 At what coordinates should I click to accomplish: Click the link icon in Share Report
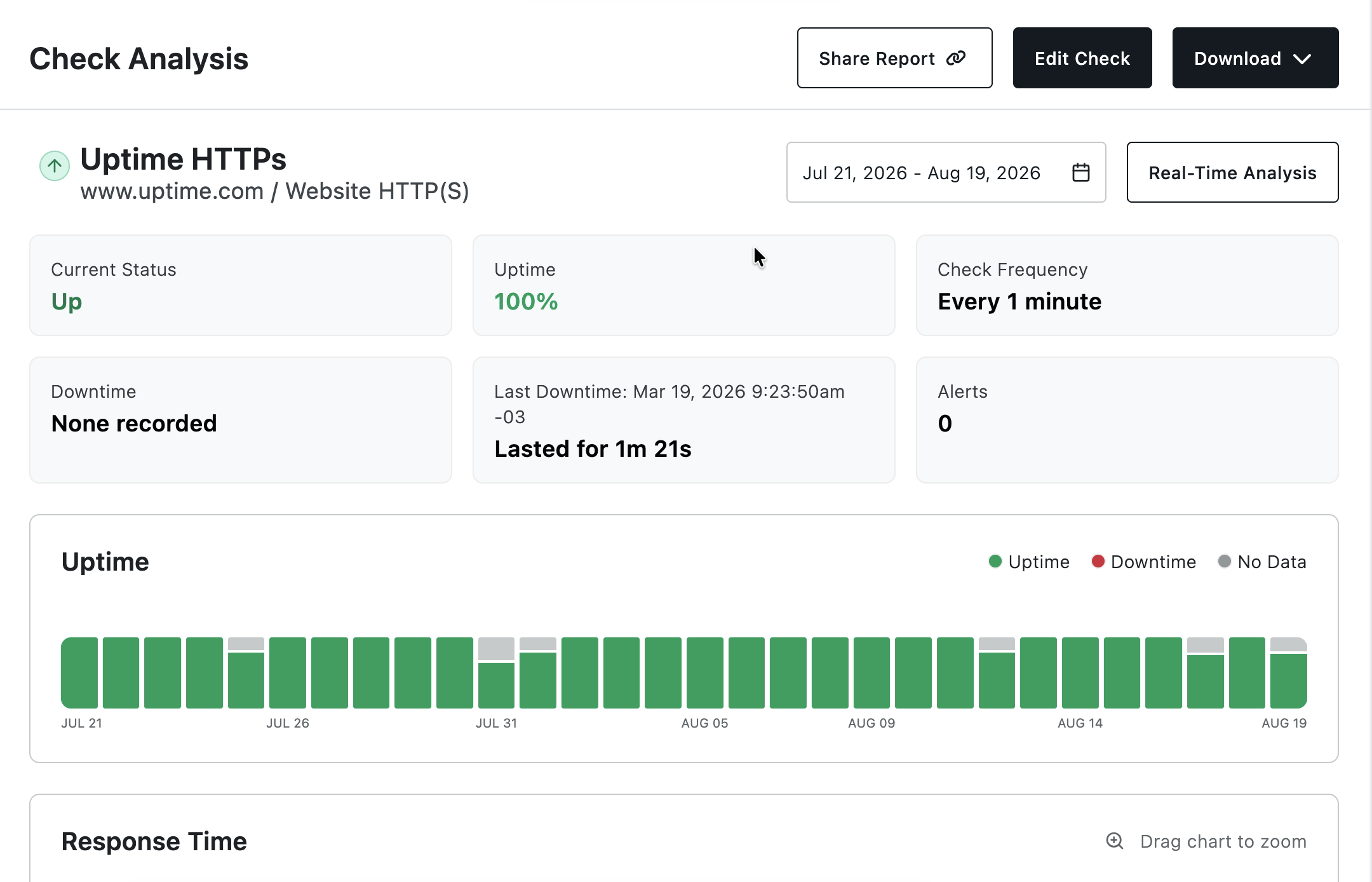coord(956,58)
